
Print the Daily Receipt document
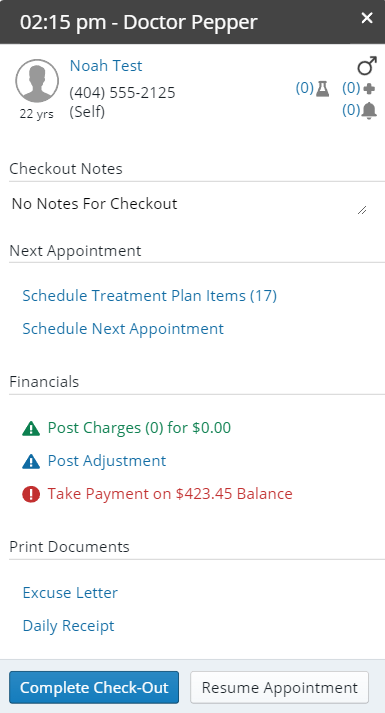[x=68, y=626]
